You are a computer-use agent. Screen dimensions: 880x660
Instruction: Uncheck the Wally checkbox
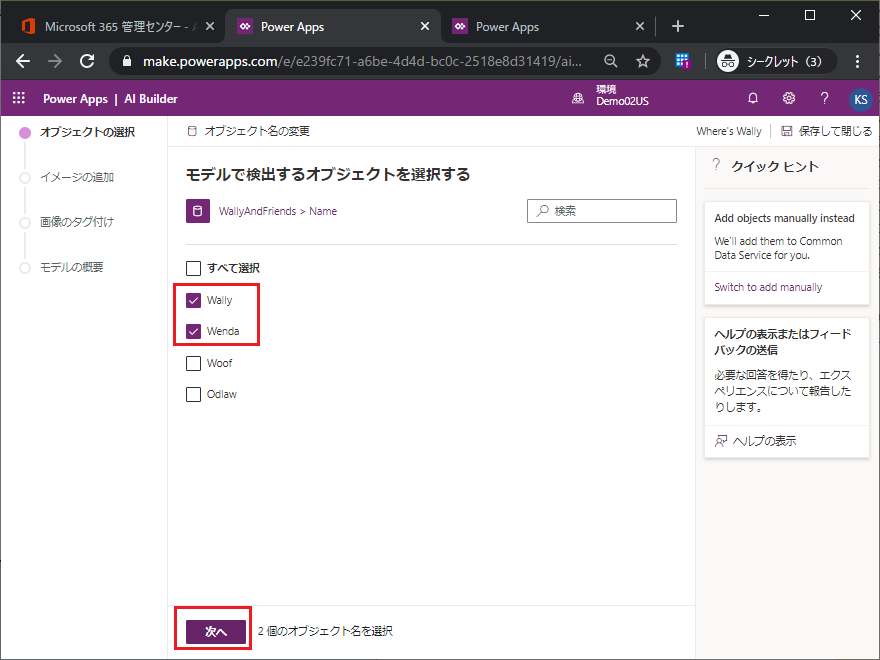194,300
